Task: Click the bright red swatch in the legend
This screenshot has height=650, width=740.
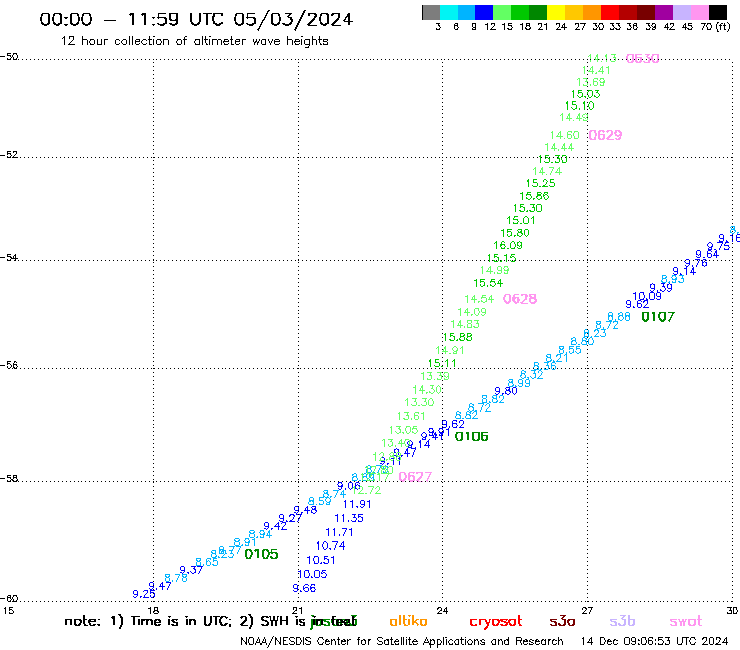Action: click(x=610, y=12)
